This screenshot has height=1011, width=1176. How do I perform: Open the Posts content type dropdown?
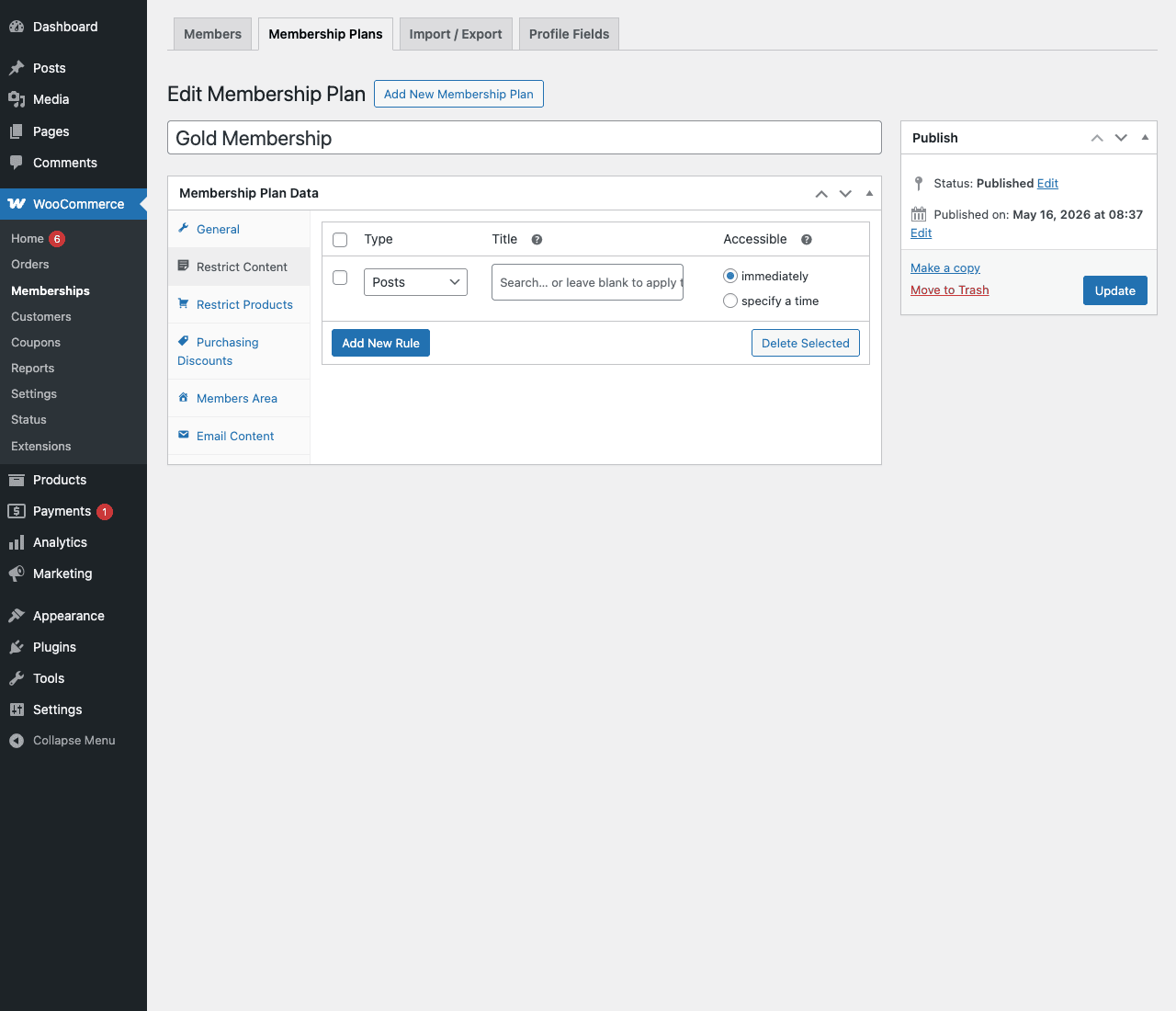click(415, 282)
